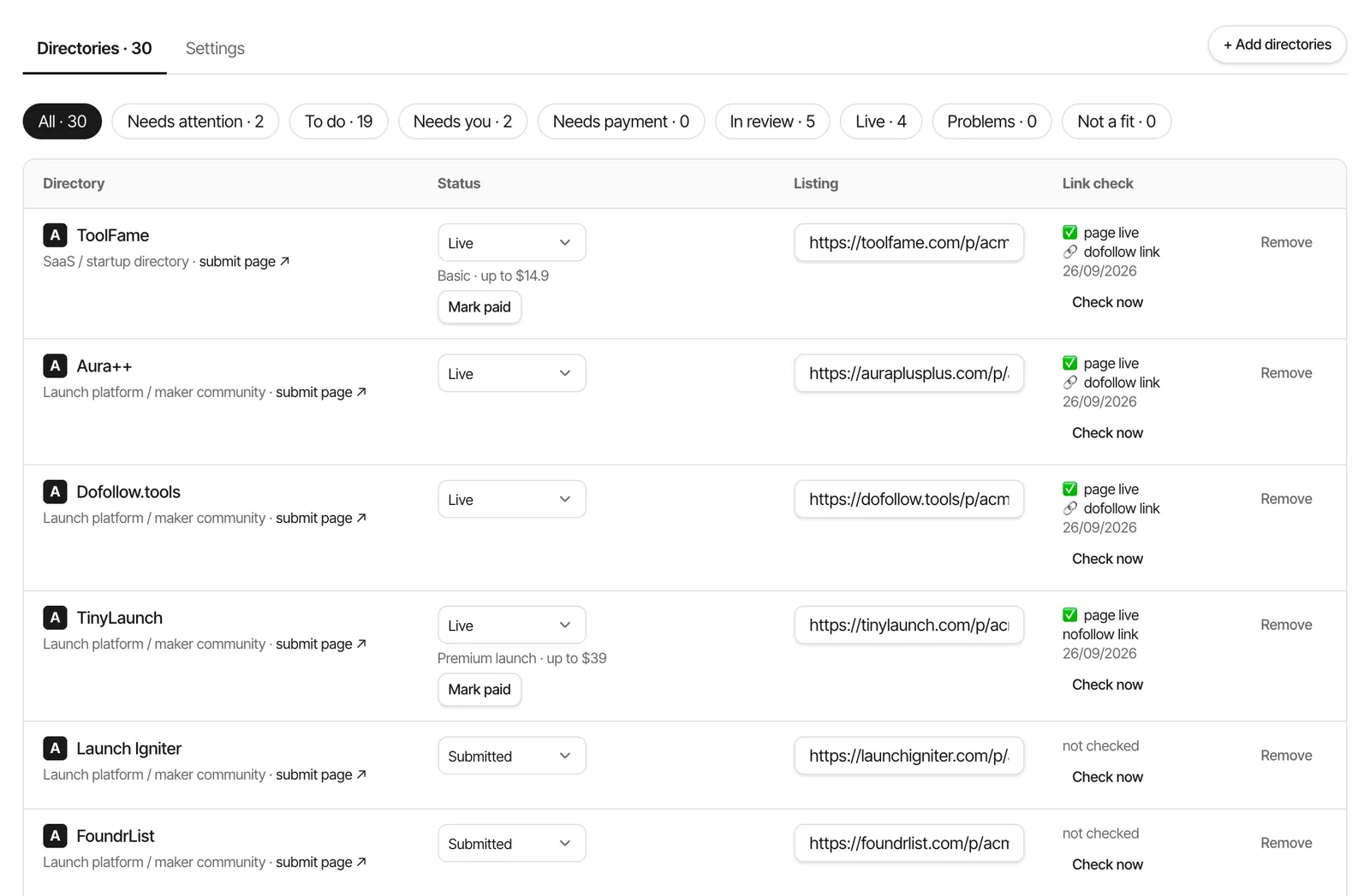This screenshot has width=1370, height=896.
Task: Switch to the Settings tab
Action: pyautogui.click(x=215, y=48)
